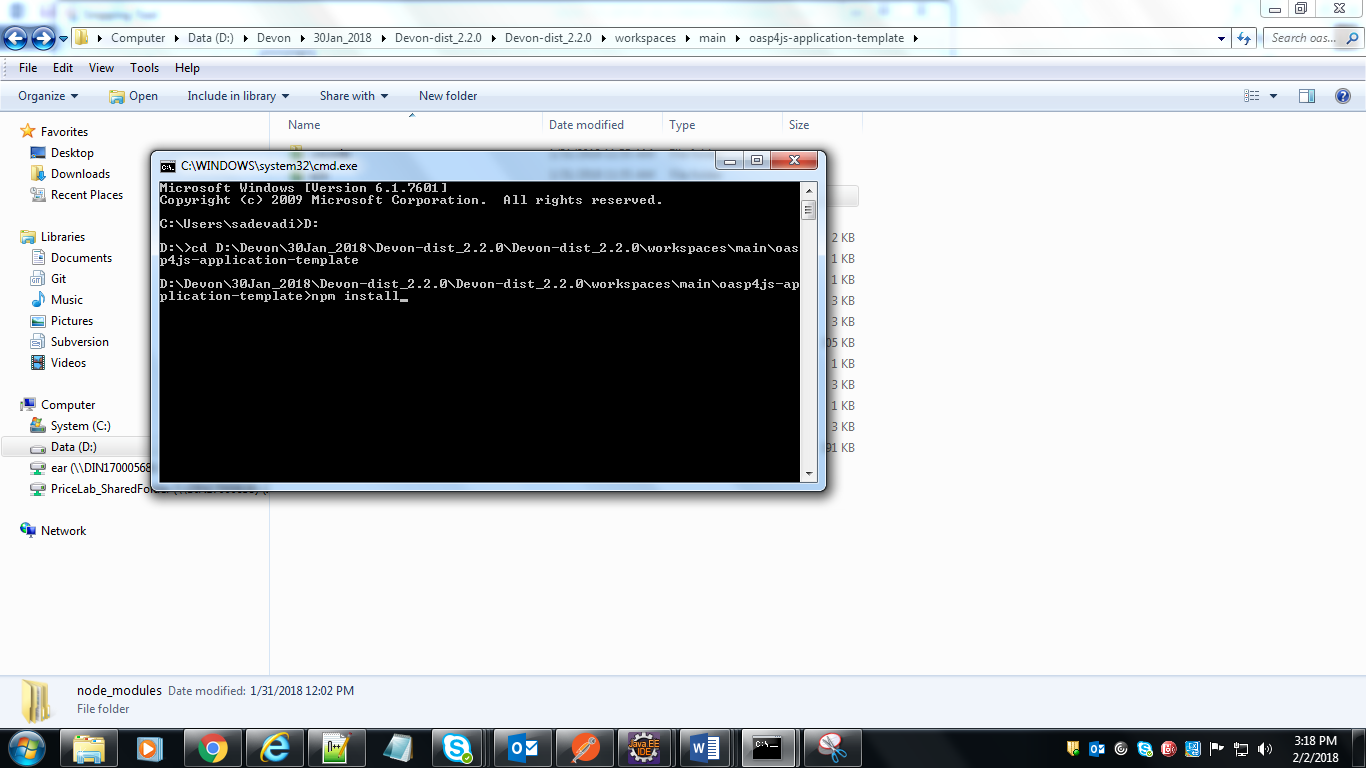Open the Tools menu

(x=144, y=68)
